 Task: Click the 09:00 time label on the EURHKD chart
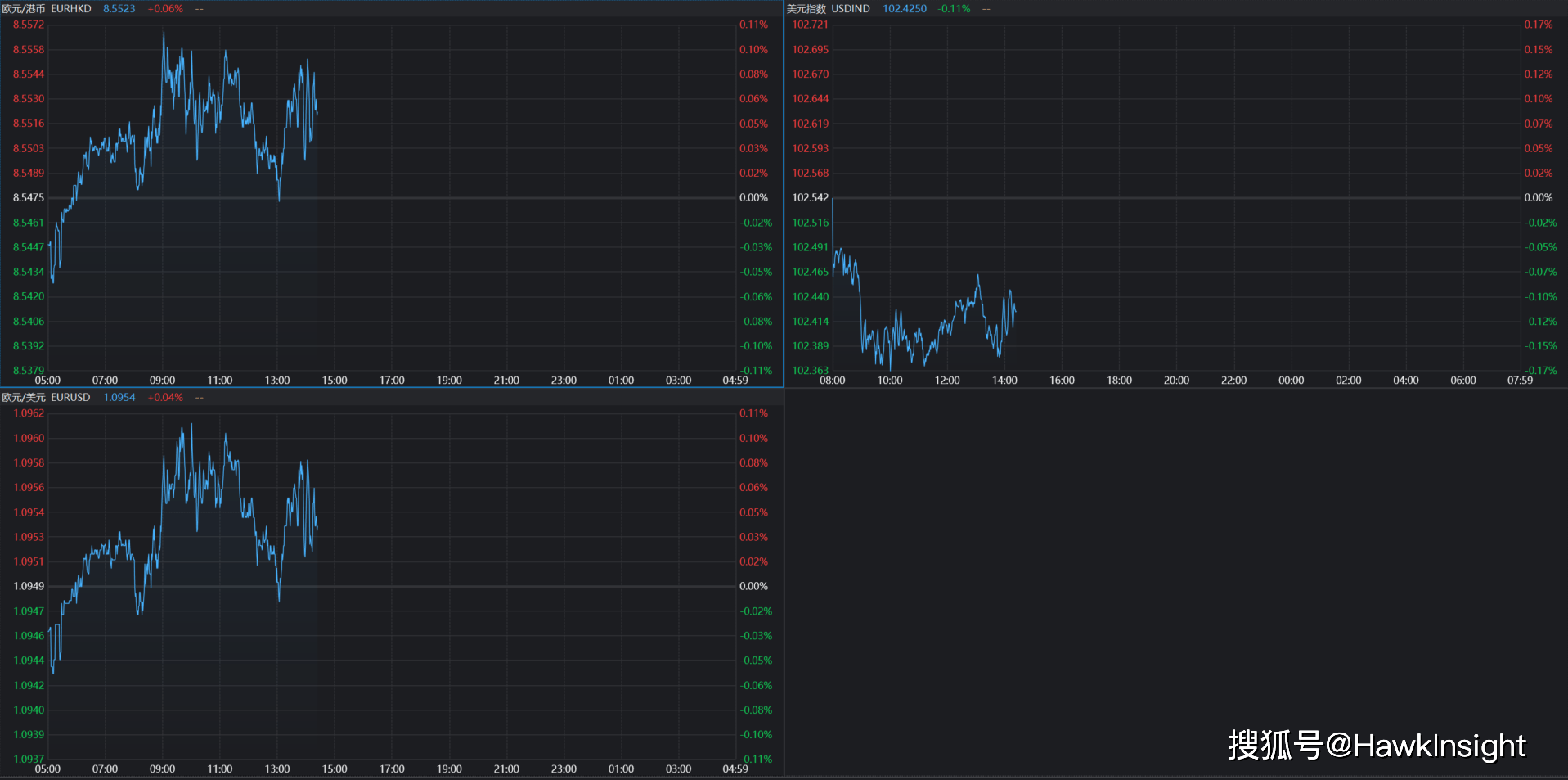tap(162, 381)
